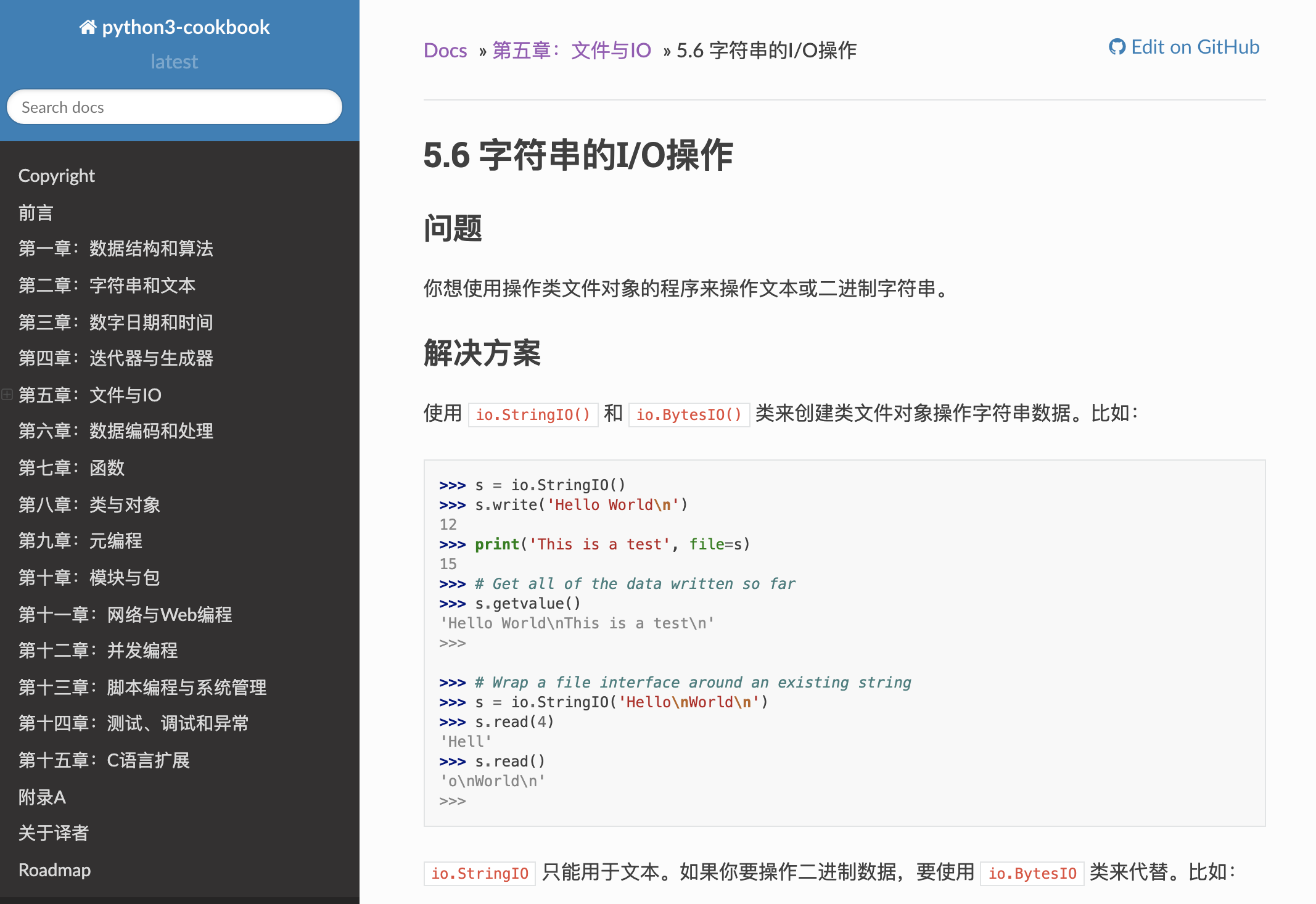
Task: Open the Copyright page
Action: tap(57, 175)
